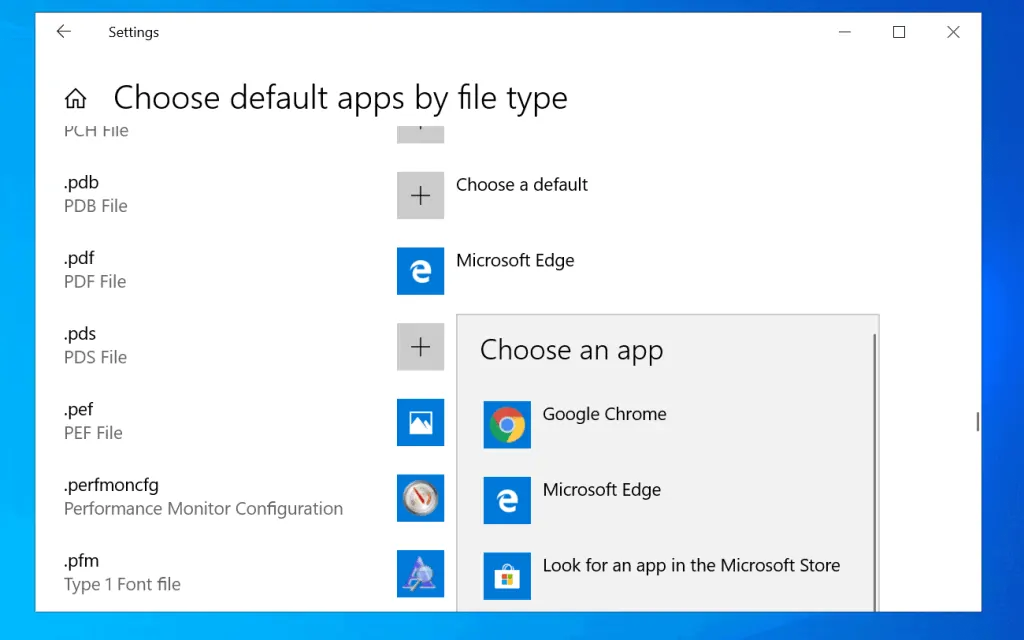Screen dimensions: 1024x640
Task: Click the Microsoft Edge icon for .pdf
Action: (x=420, y=271)
